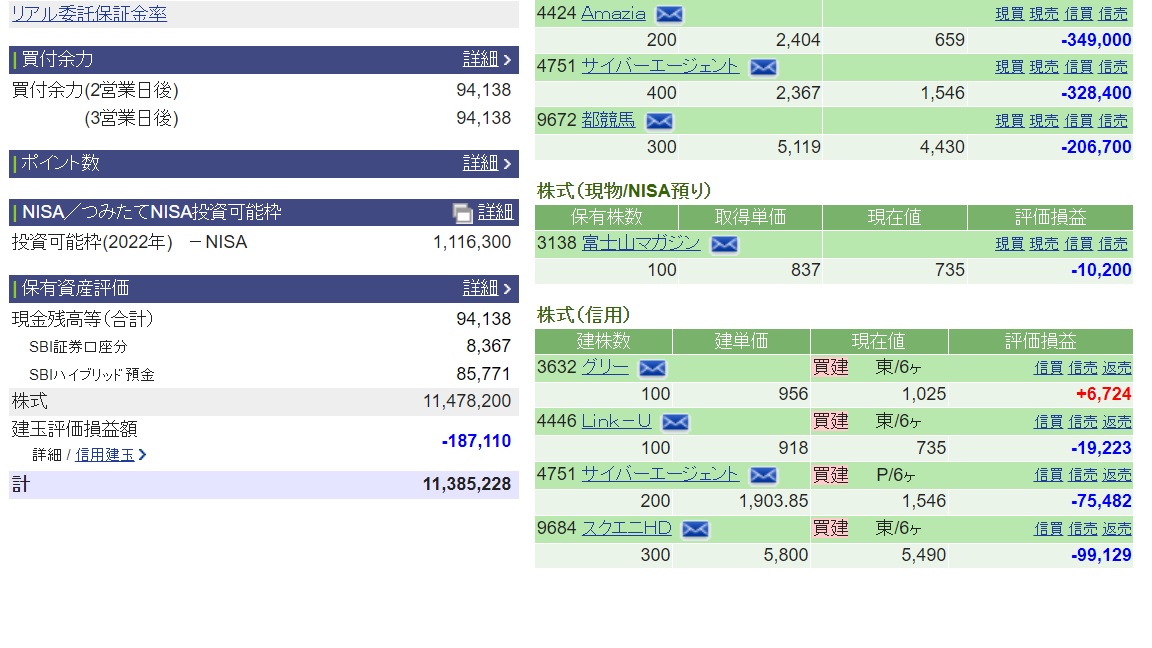
Task: Click 信売 in the Amazia row
Action: (x=1113, y=14)
